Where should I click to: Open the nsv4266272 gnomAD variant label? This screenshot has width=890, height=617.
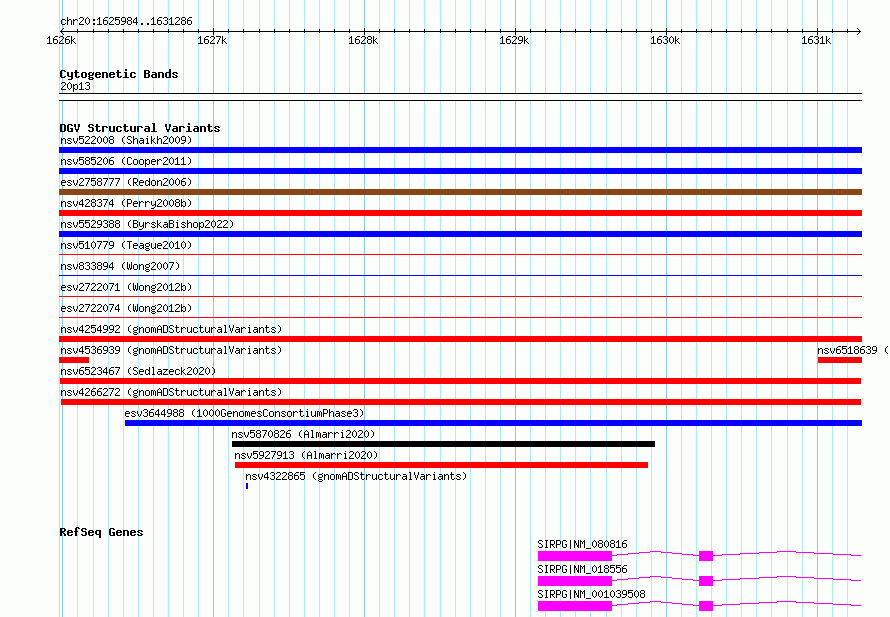(x=171, y=392)
